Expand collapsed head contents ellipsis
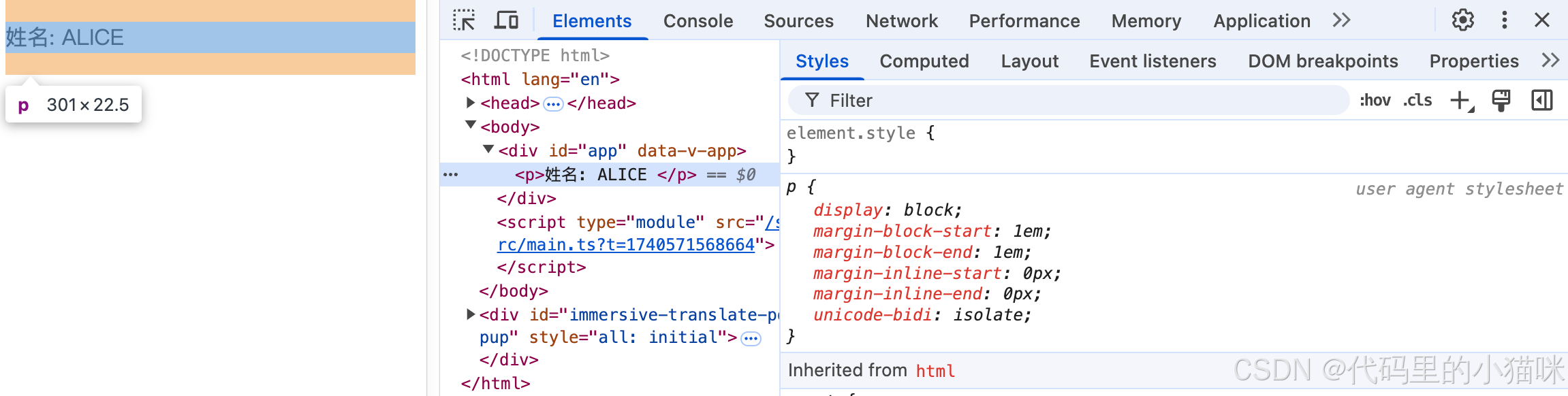This screenshot has height=396, width=1568. point(553,104)
